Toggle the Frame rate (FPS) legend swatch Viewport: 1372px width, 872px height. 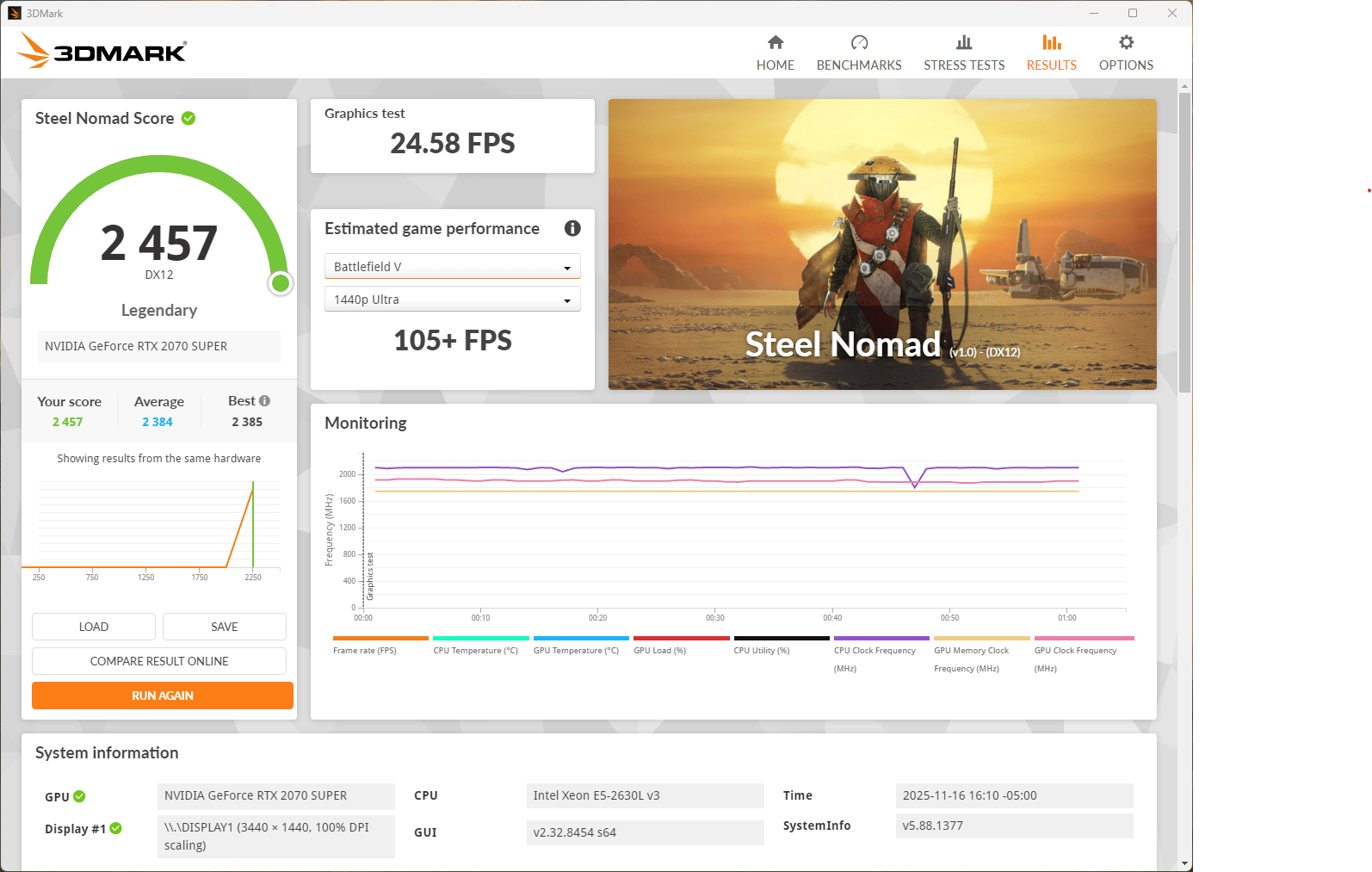coord(380,639)
